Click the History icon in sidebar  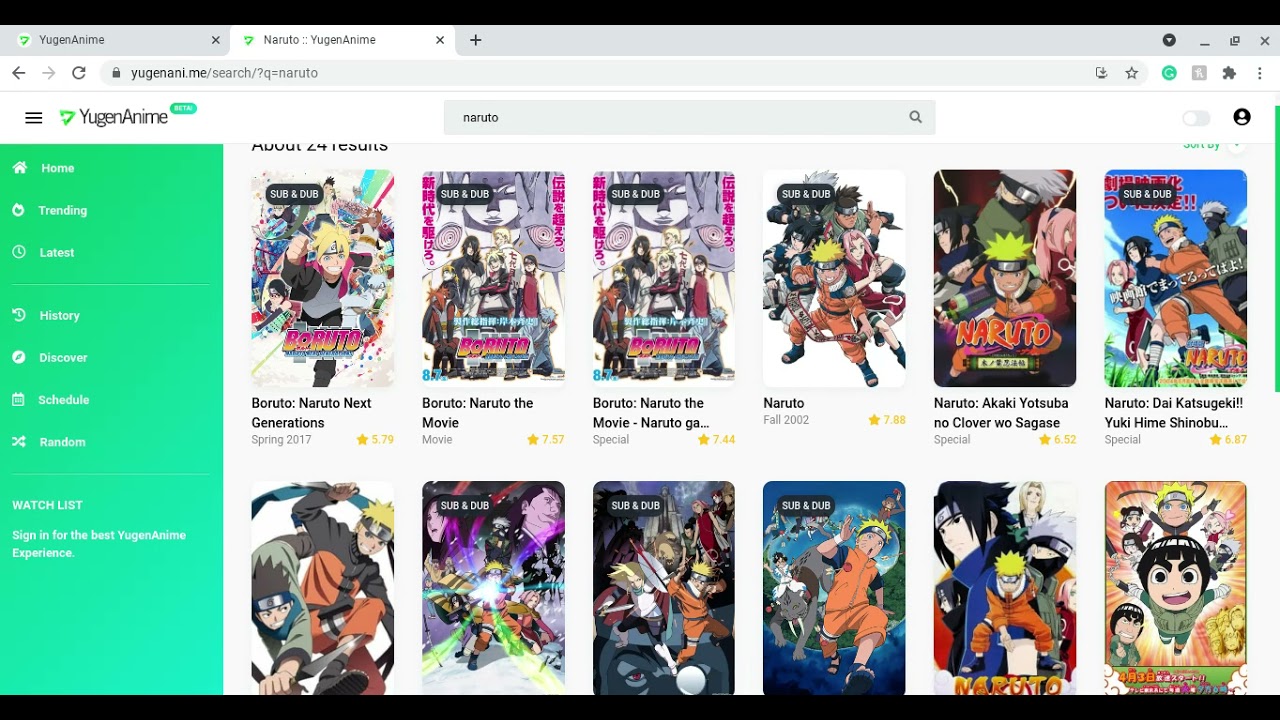[x=19, y=315]
